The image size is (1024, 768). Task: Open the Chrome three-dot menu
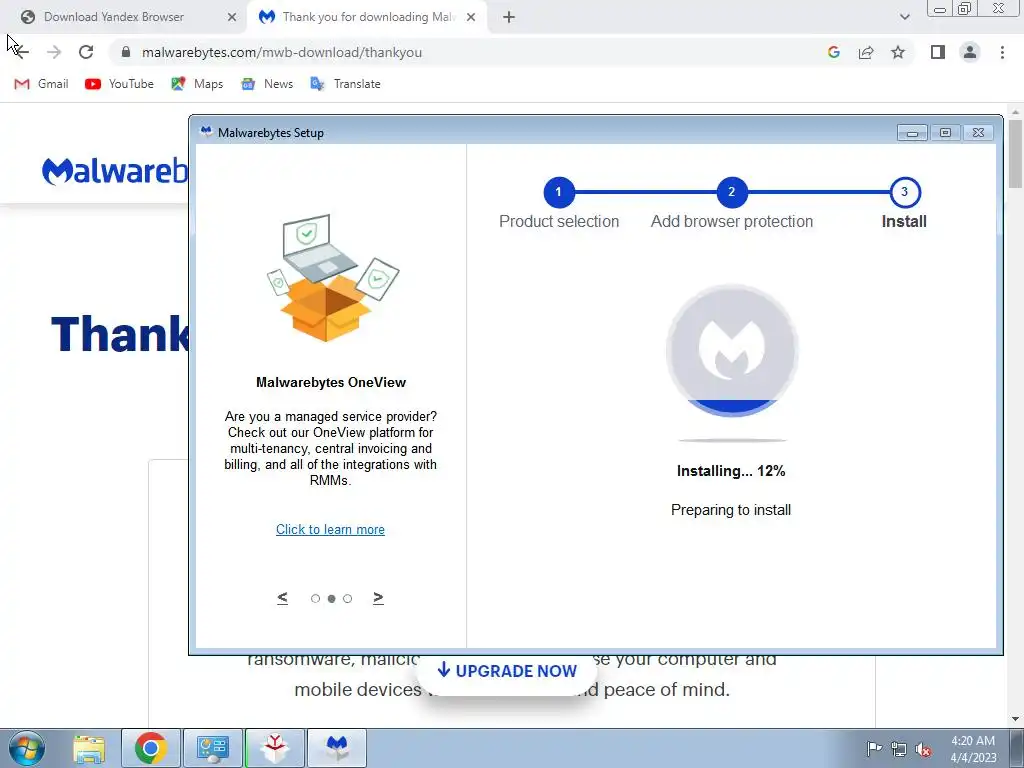click(x=1002, y=52)
